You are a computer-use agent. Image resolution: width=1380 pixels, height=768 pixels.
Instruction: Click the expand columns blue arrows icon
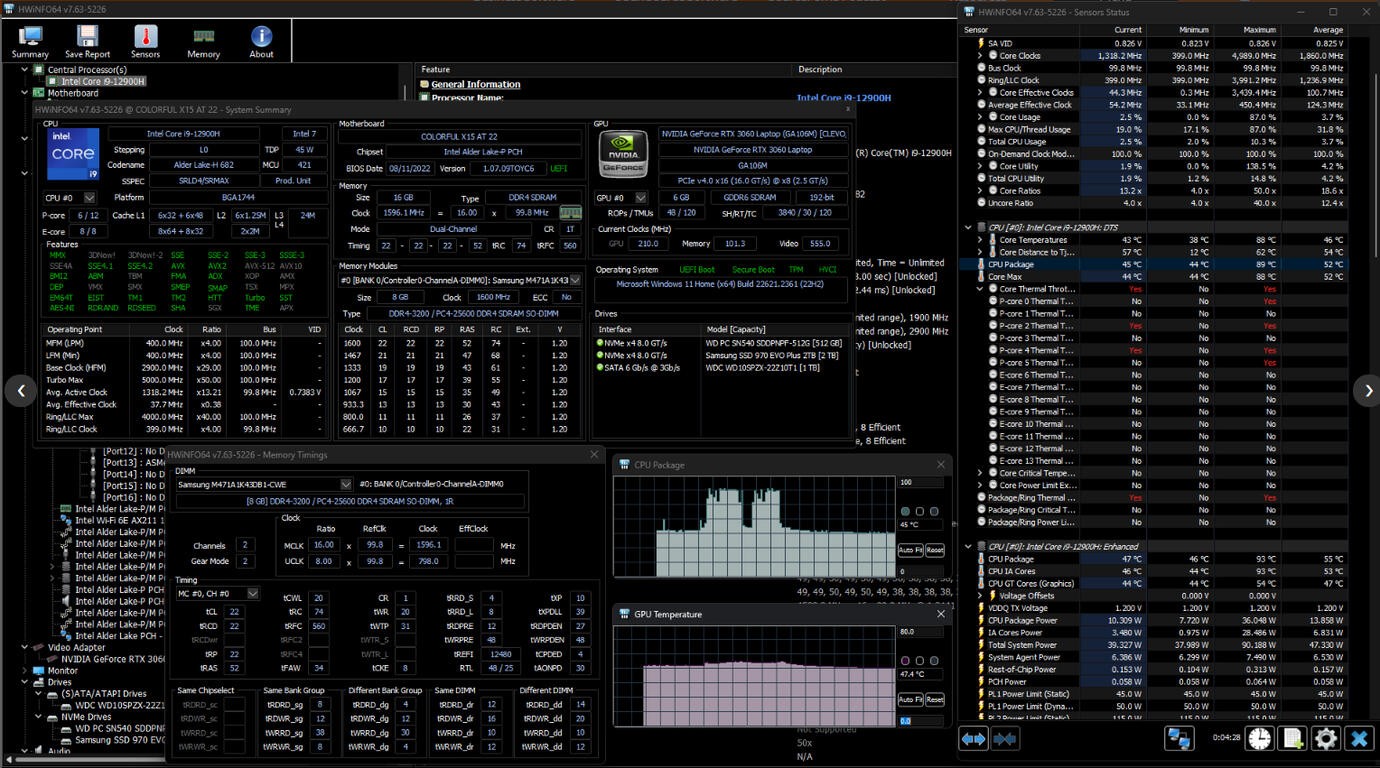[973, 739]
